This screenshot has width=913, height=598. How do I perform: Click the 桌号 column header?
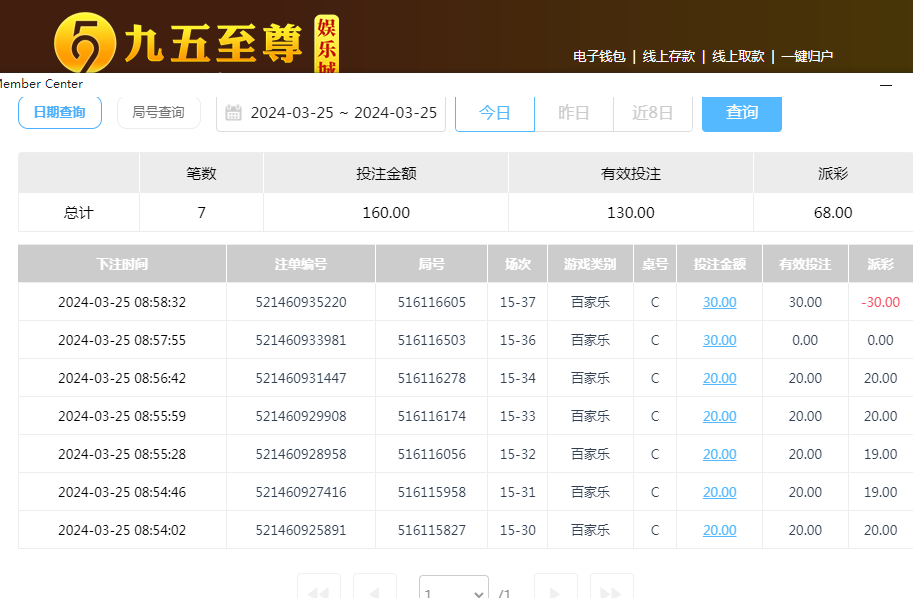655,264
